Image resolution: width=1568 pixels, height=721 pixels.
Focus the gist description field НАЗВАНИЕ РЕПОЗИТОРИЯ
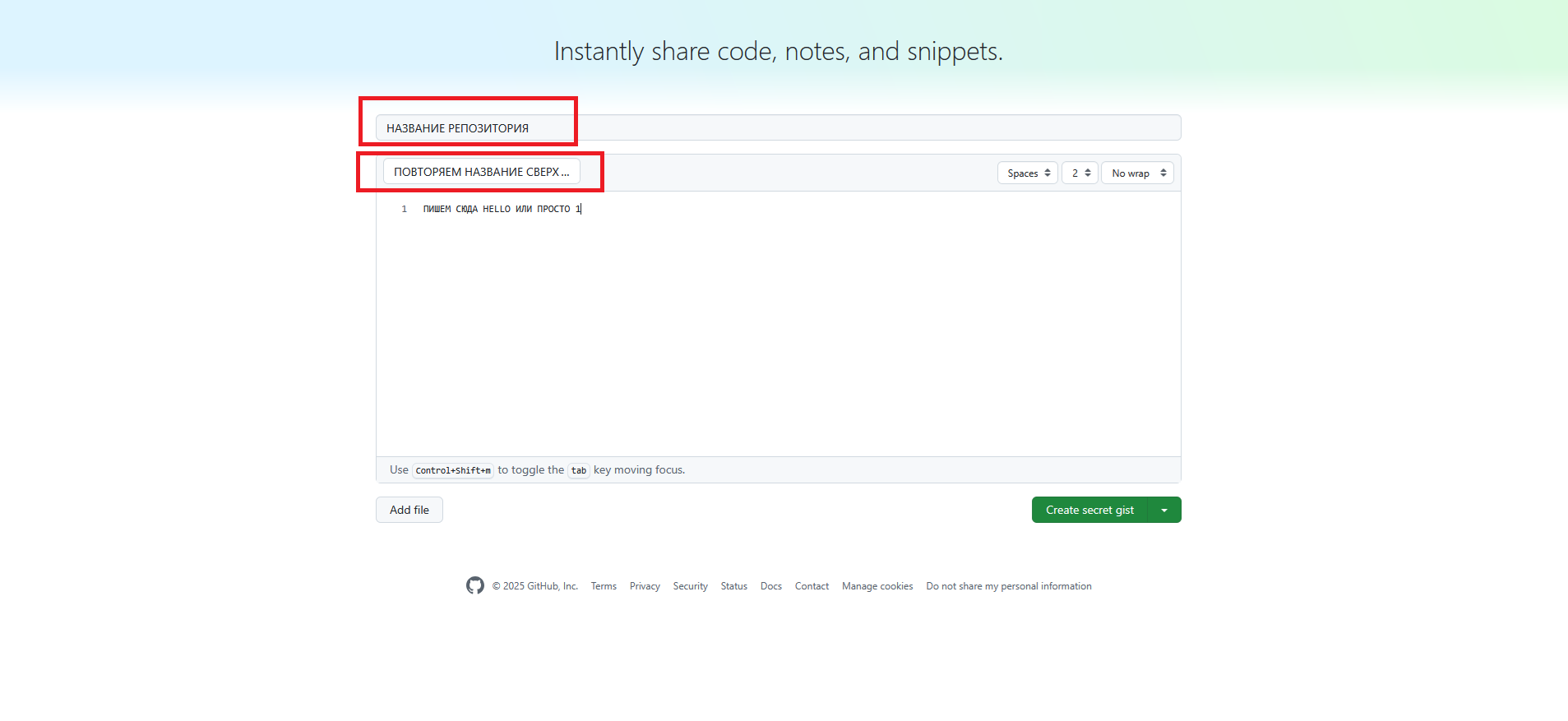coord(777,128)
